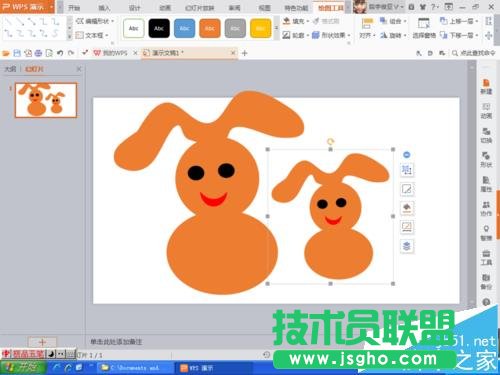Select the 绘图工具 drawing tools tab
The height and width of the screenshot is (375, 500).
[330, 8]
